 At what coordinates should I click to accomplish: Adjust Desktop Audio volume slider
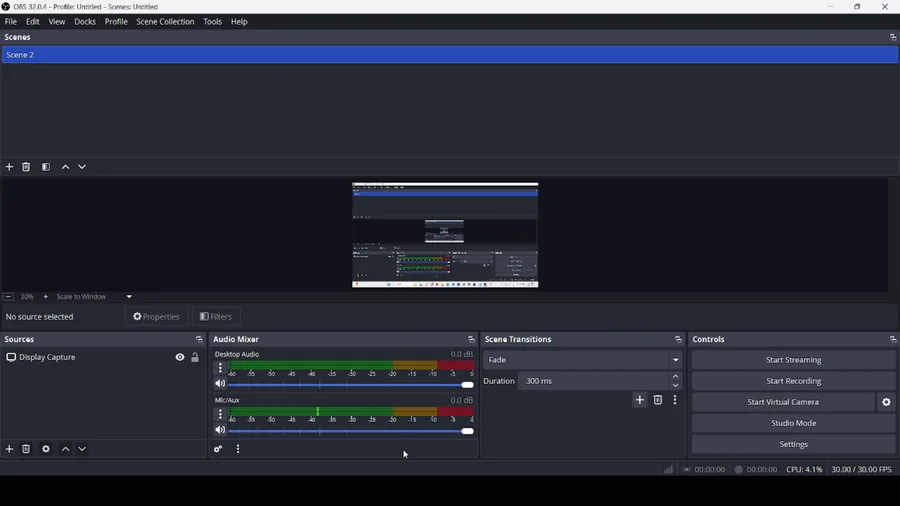pos(351,385)
